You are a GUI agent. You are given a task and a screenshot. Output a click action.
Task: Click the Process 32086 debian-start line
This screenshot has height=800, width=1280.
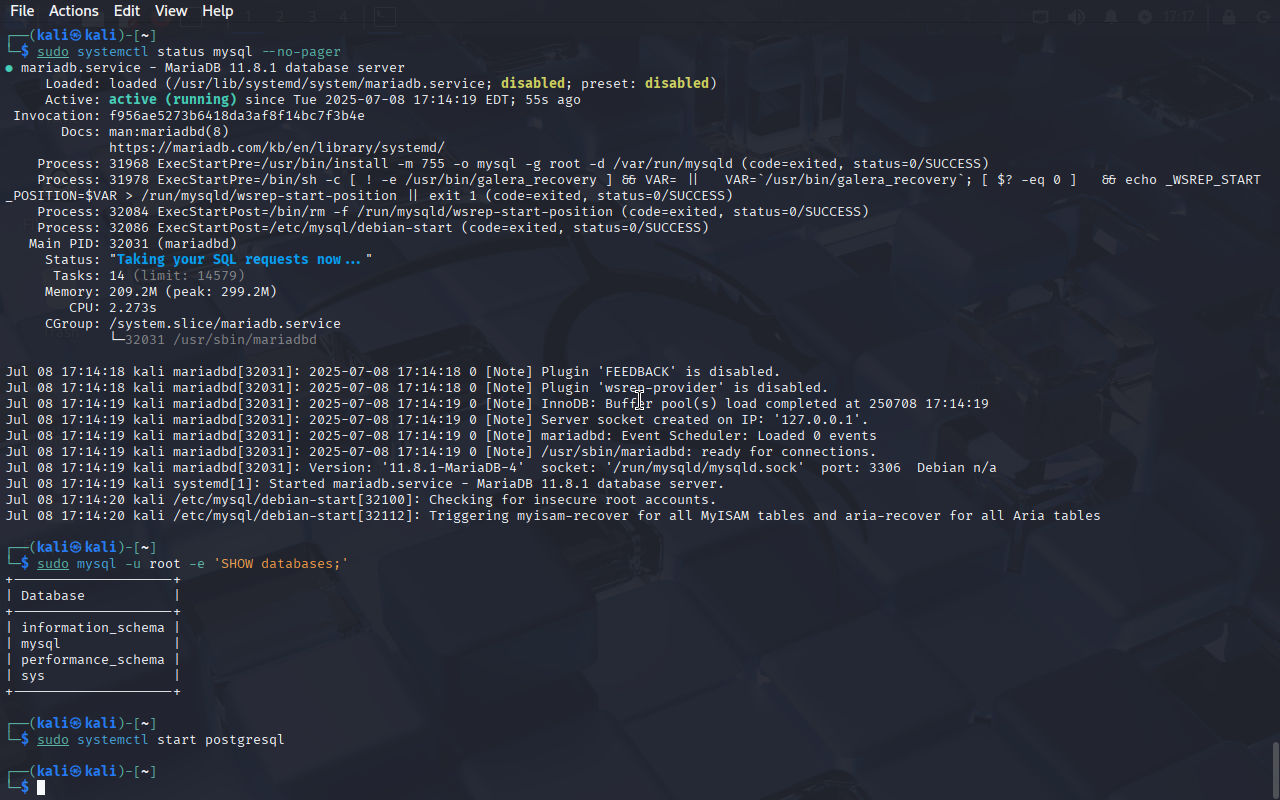click(x=373, y=227)
